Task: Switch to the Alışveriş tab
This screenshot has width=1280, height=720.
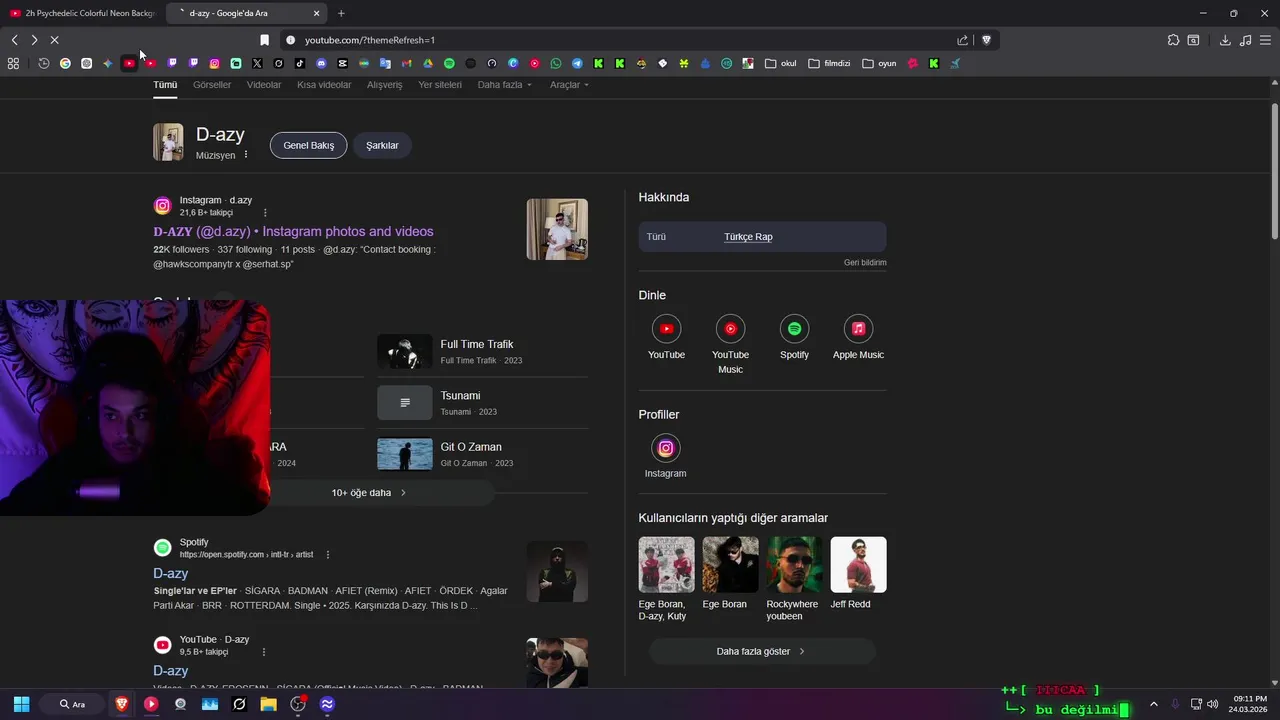Action: click(x=385, y=85)
